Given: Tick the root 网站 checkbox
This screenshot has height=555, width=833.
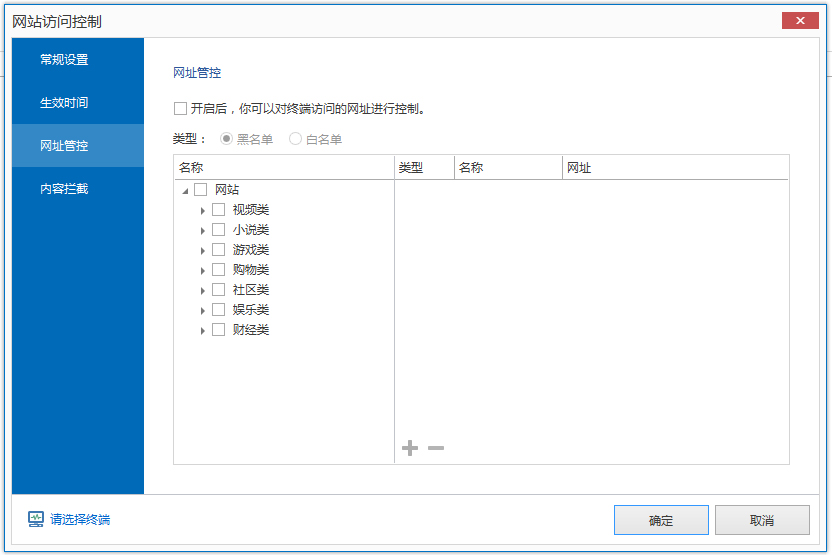Looking at the screenshot, I should 200,190.
